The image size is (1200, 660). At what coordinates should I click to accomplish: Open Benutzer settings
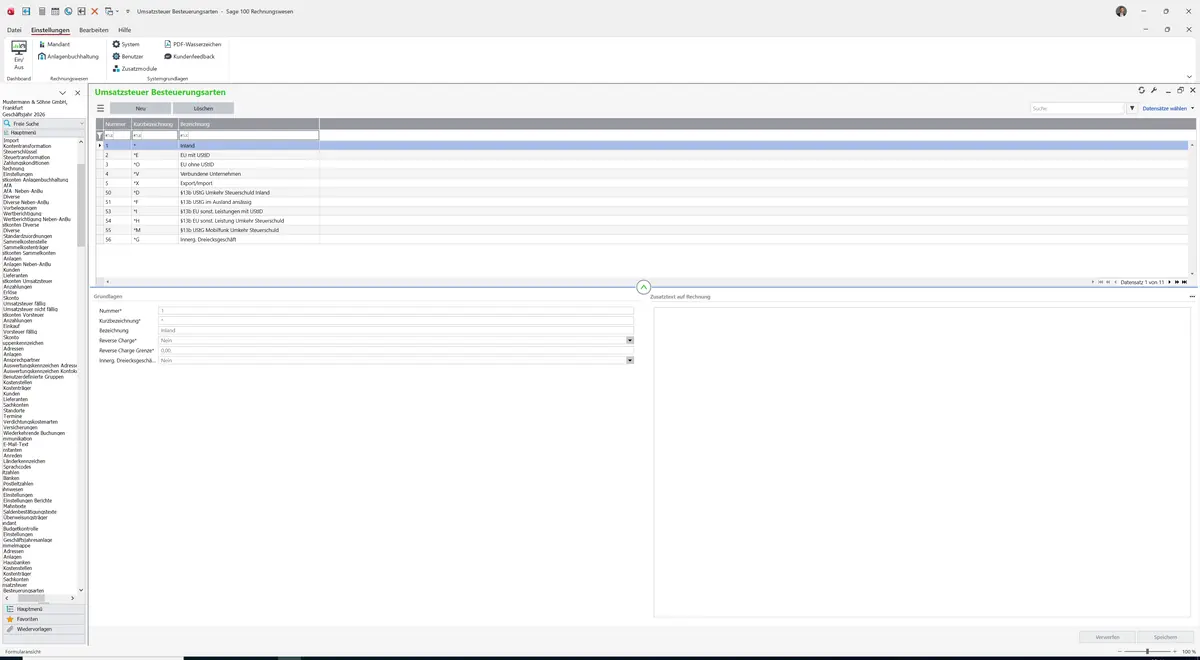128,57
